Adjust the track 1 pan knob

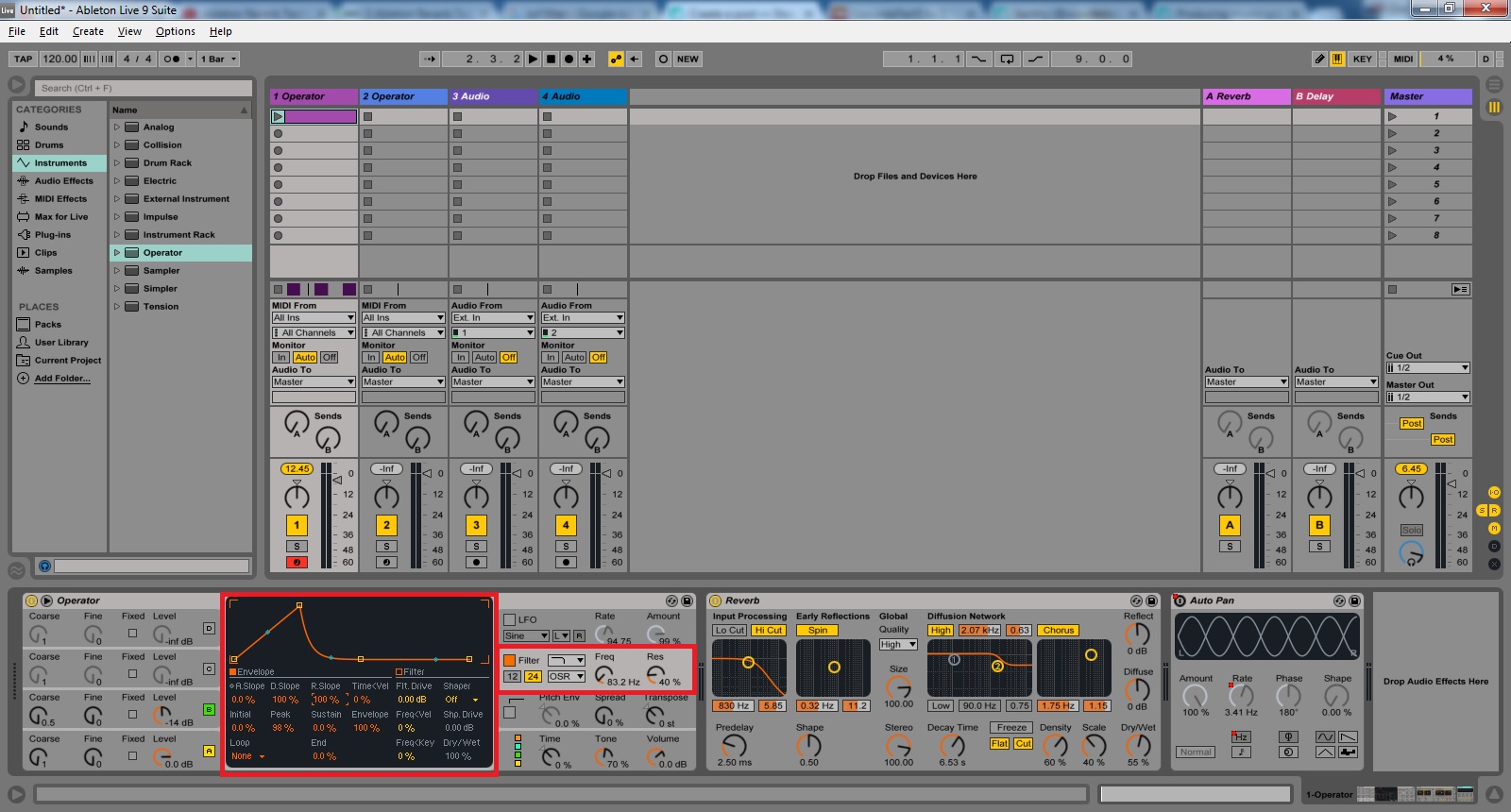[297, 496]
